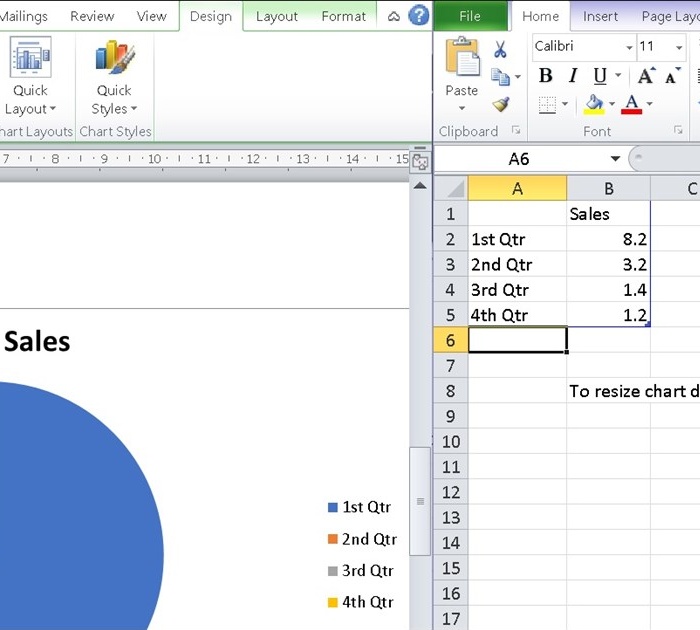The width and height of the screenshot is (700, 630).
Task: Select column B header
Action: click(x=608, y=188)
